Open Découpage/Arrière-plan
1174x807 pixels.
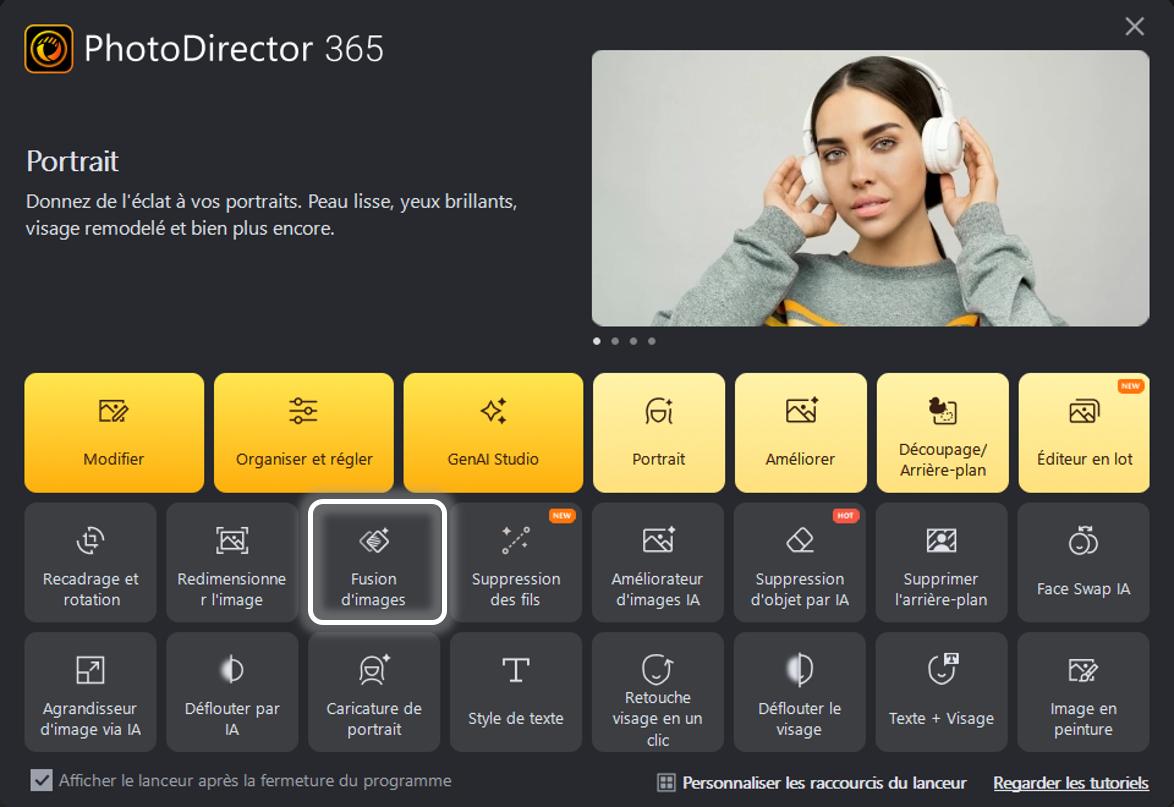(942, 432)
